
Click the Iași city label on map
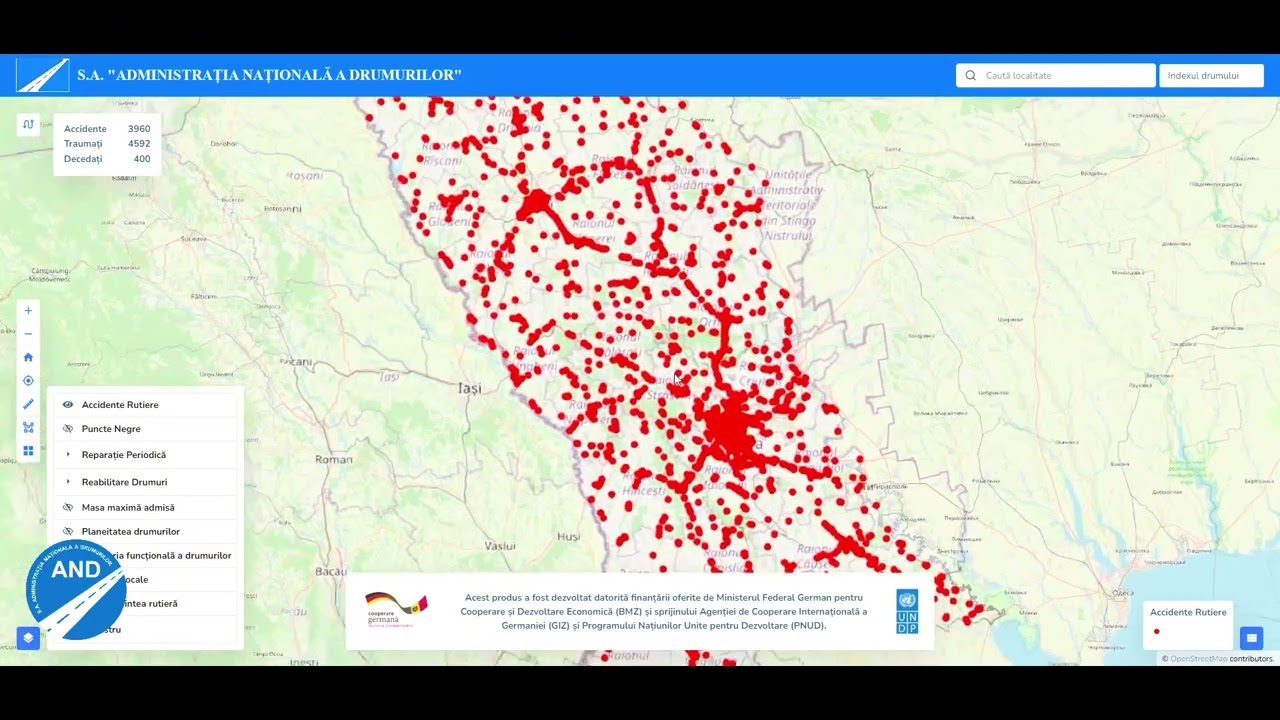coord(470,388)
